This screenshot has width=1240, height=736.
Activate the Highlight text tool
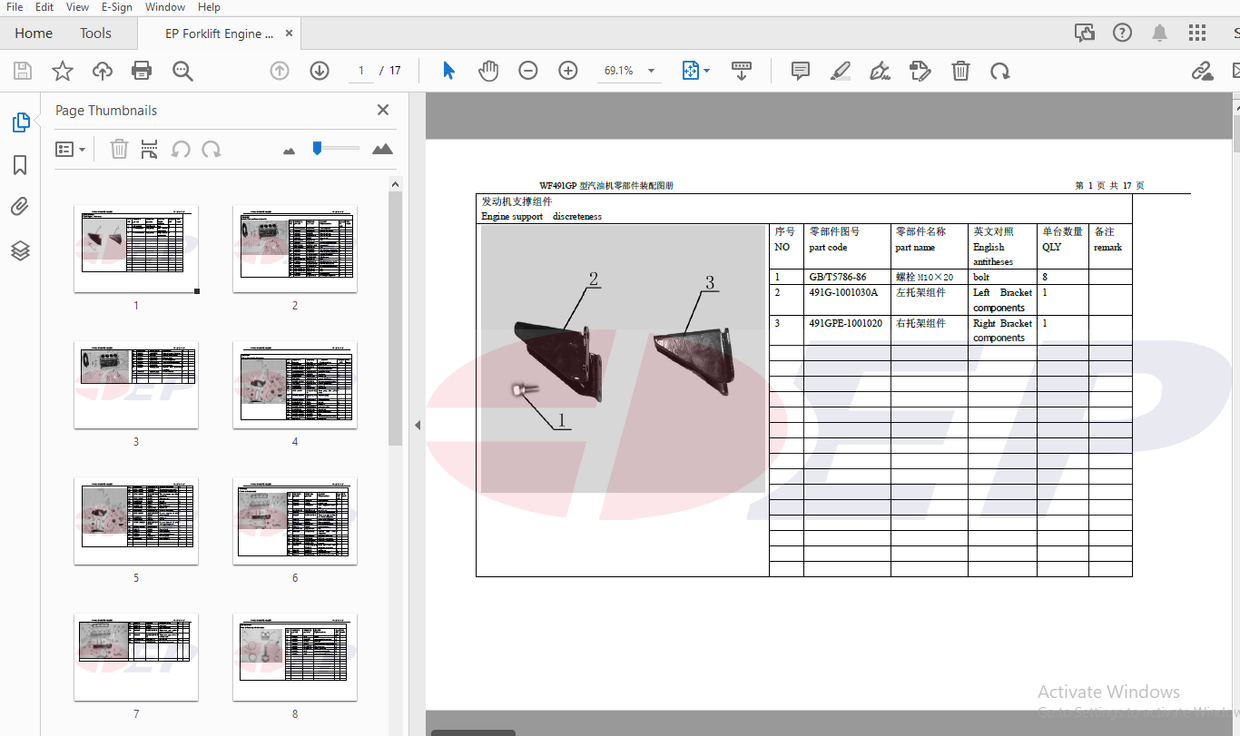click(840, 70)
